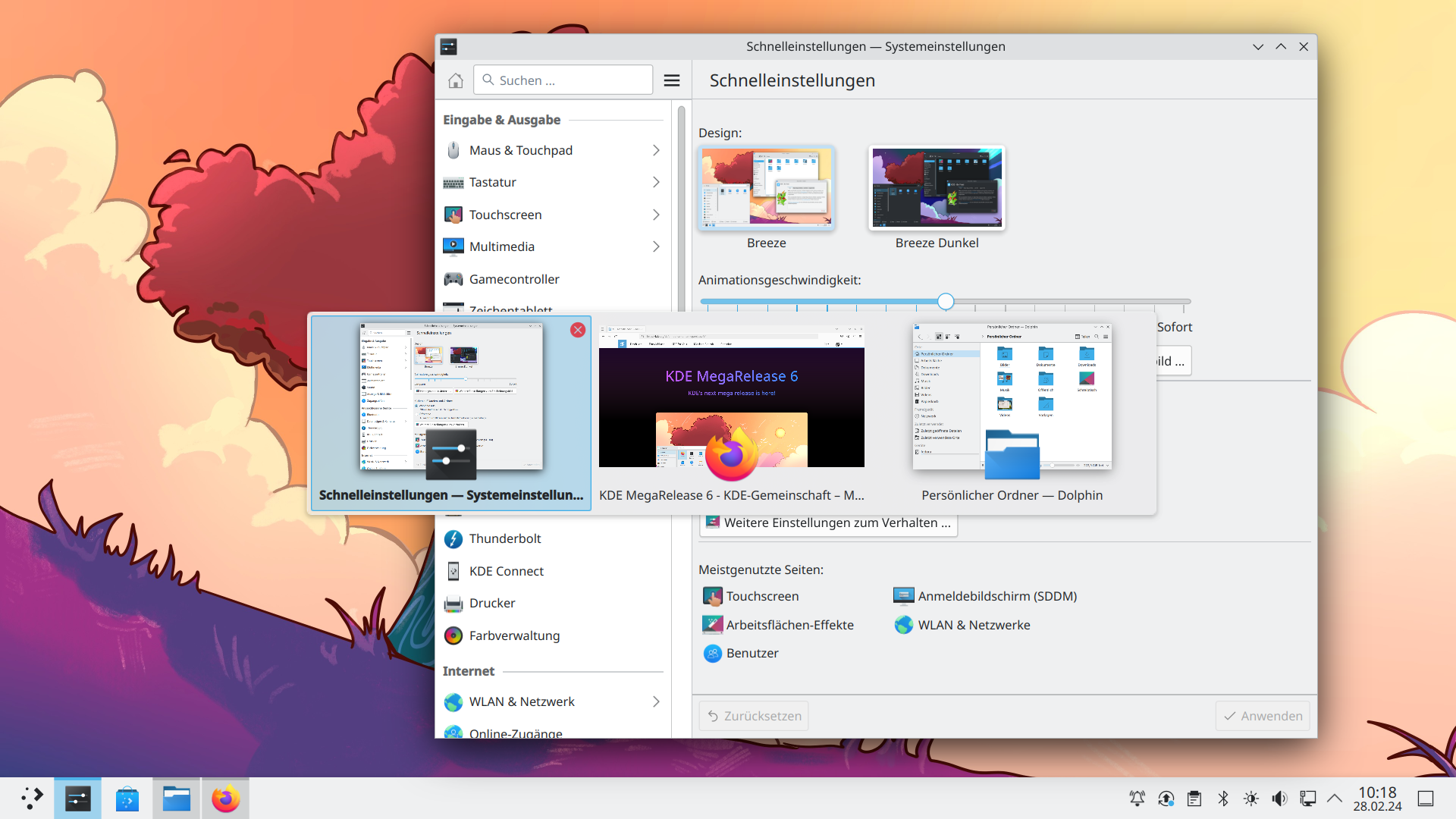Open the Farbverwaltung sidebar entry
This screenshot has height=819, width=1456.
point(513,635)
